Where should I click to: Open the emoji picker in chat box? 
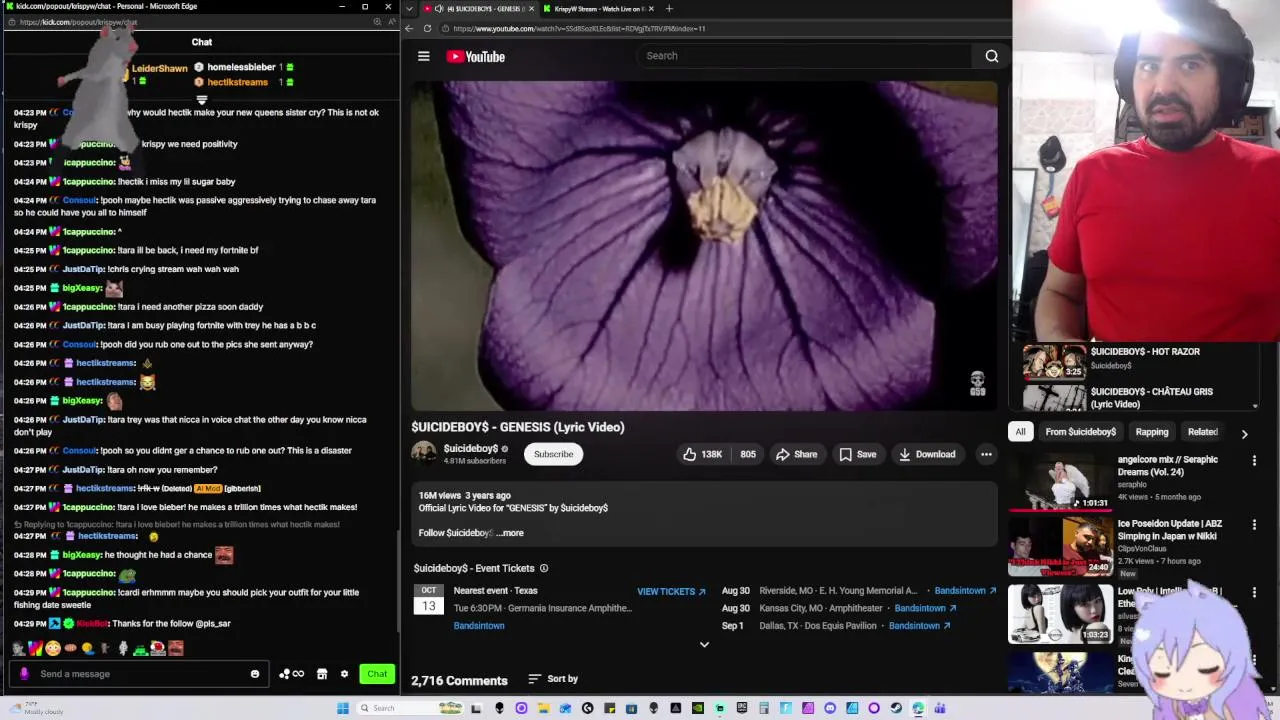tap(255, 674)
